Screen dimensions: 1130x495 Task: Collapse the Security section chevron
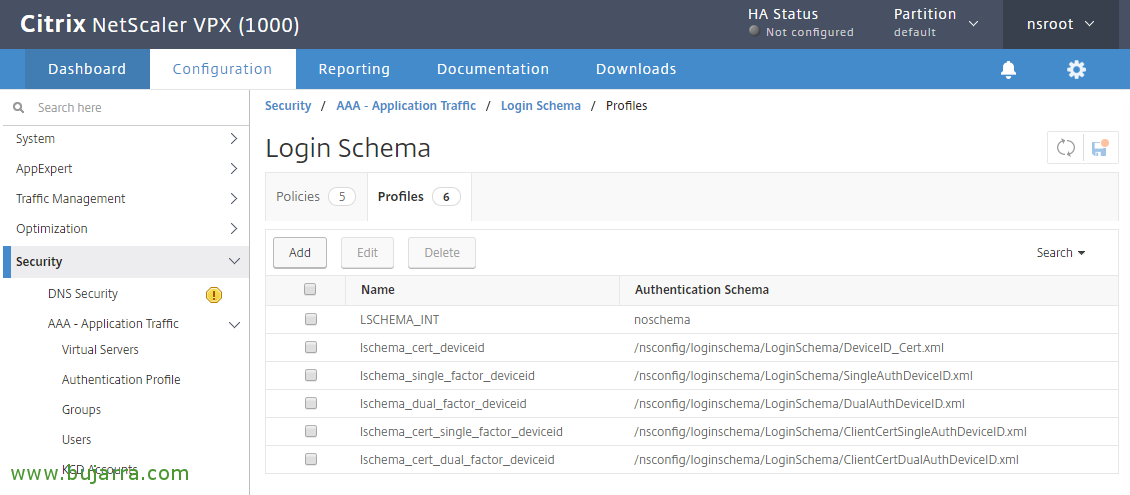click(234, 262)
